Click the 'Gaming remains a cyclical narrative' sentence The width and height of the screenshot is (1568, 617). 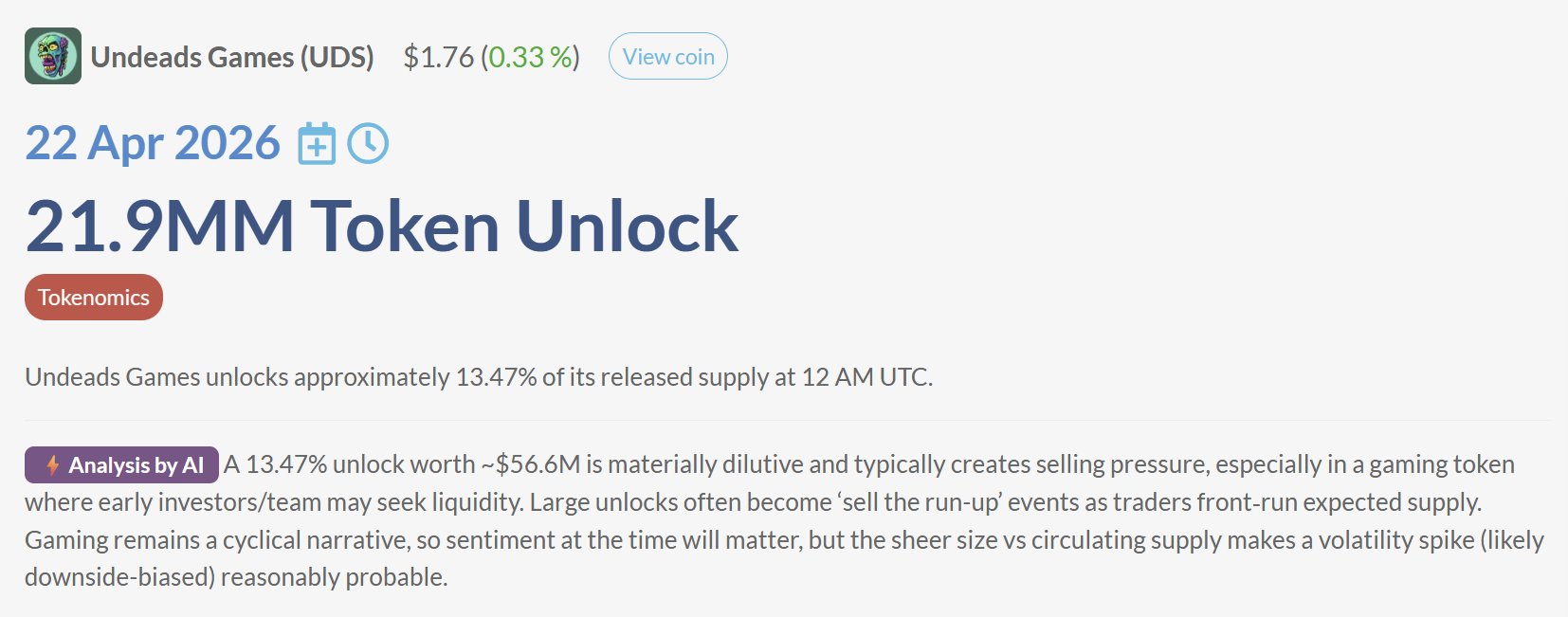[x=228, y=540]
